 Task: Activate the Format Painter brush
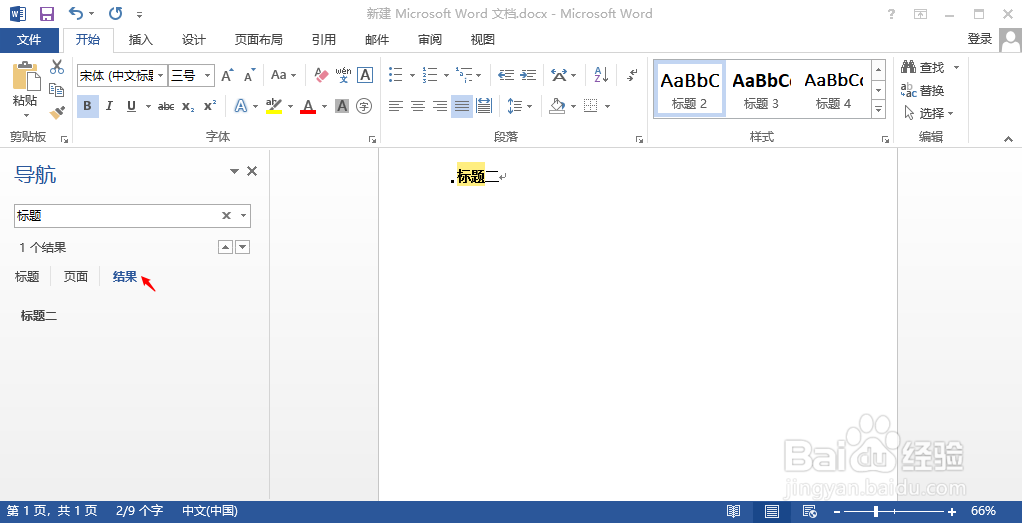tap(57, 113)
